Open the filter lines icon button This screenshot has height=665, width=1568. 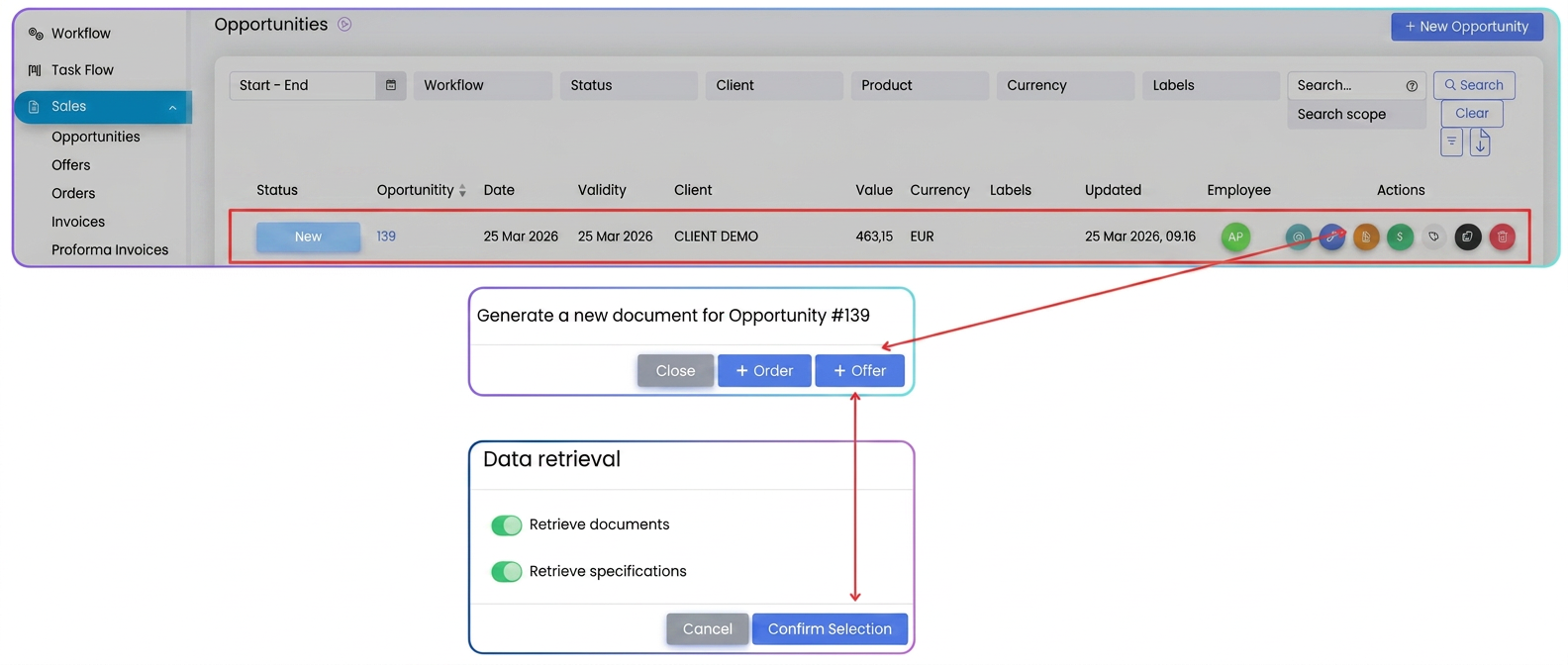[1451, 142]
